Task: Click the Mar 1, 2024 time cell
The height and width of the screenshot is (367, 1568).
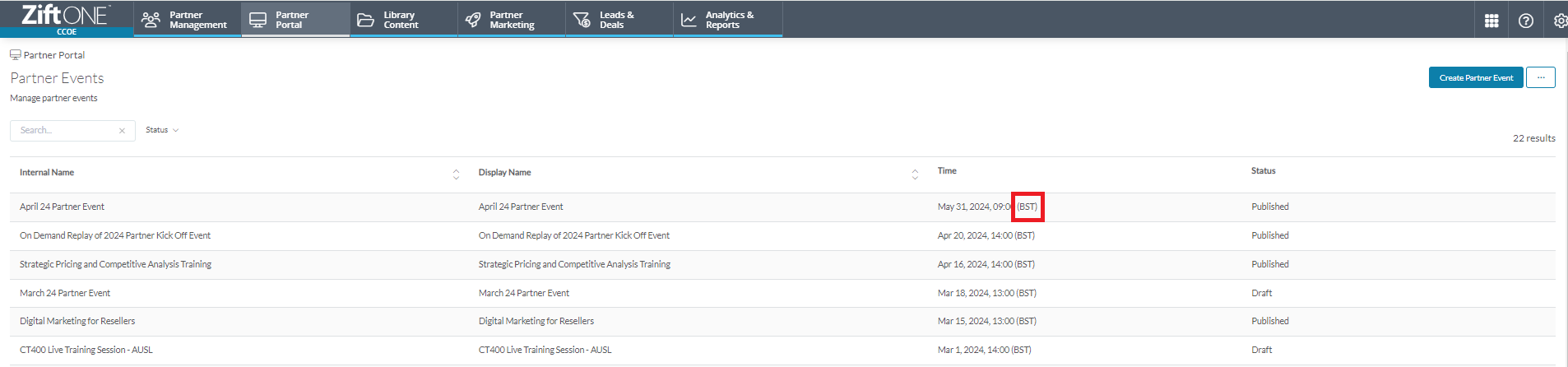Action: tap(985, 350)
